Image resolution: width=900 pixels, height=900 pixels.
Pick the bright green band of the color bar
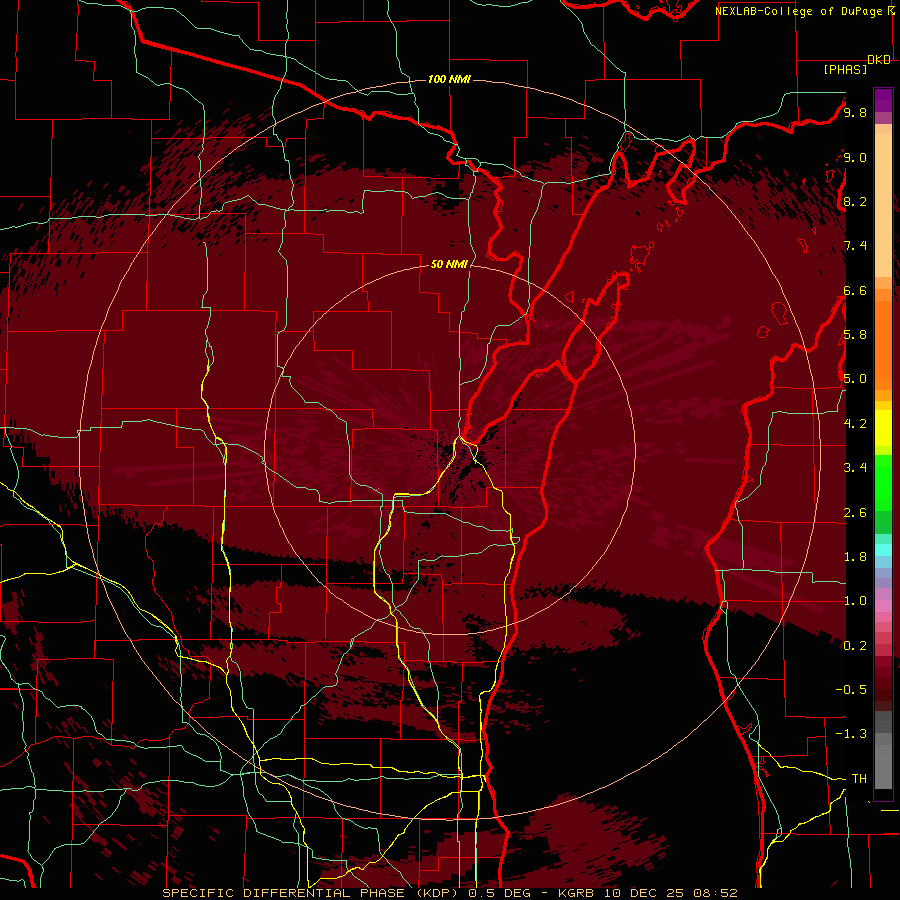(883, 483)
